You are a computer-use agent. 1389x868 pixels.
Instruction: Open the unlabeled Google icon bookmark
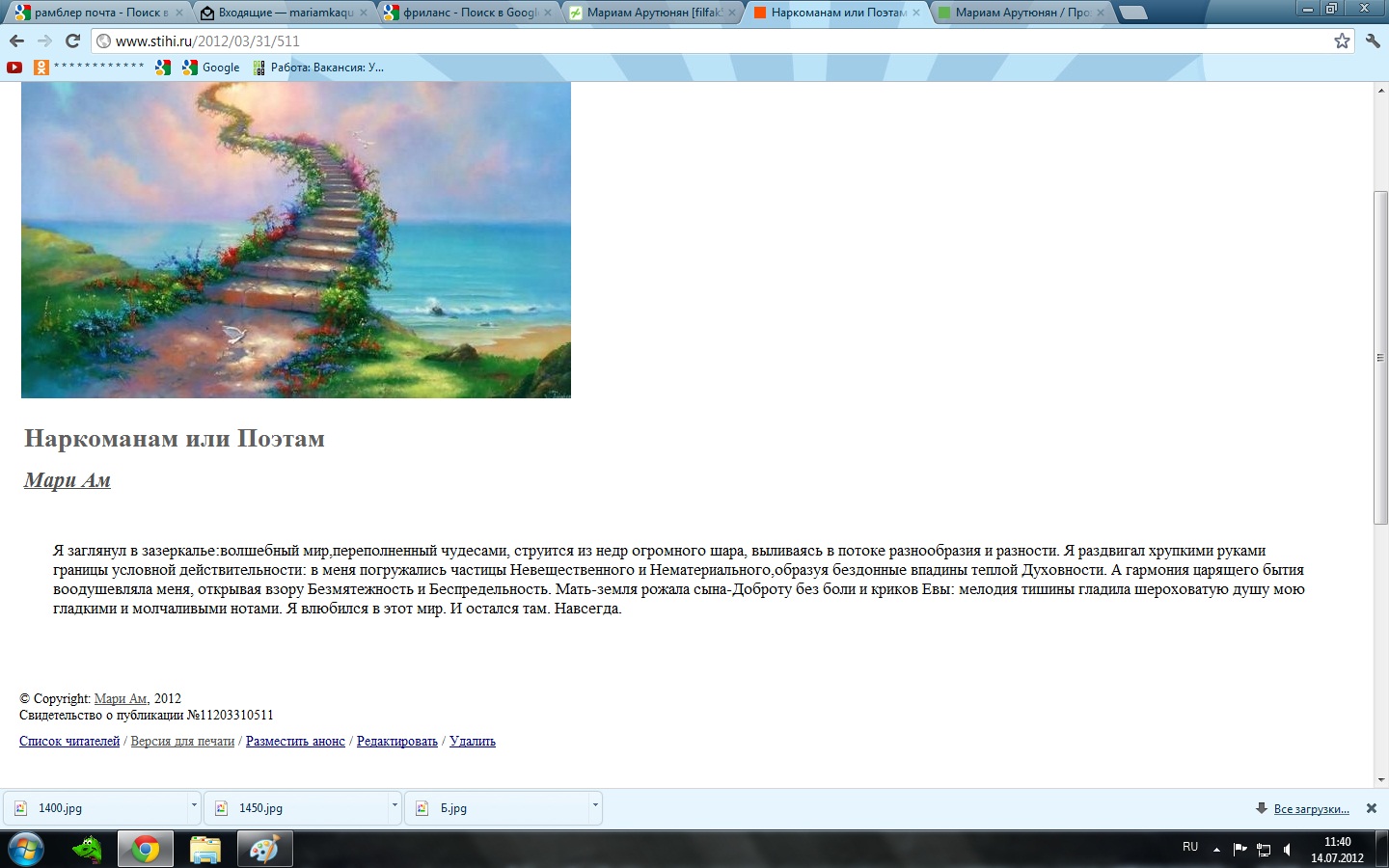(163, 68)
